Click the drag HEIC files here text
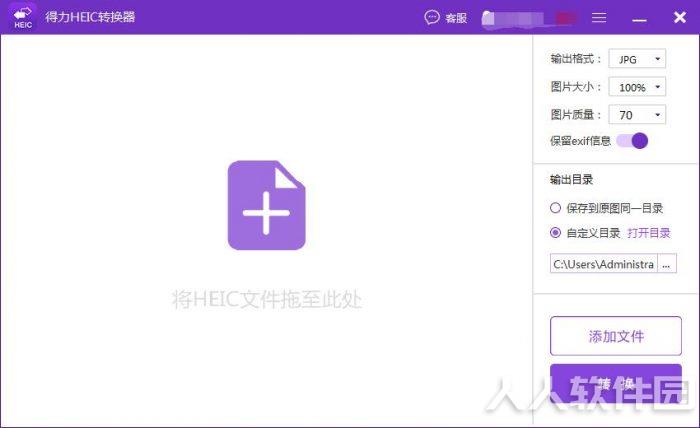The width and height of the screenshot is (700, 428). (267, 299)
